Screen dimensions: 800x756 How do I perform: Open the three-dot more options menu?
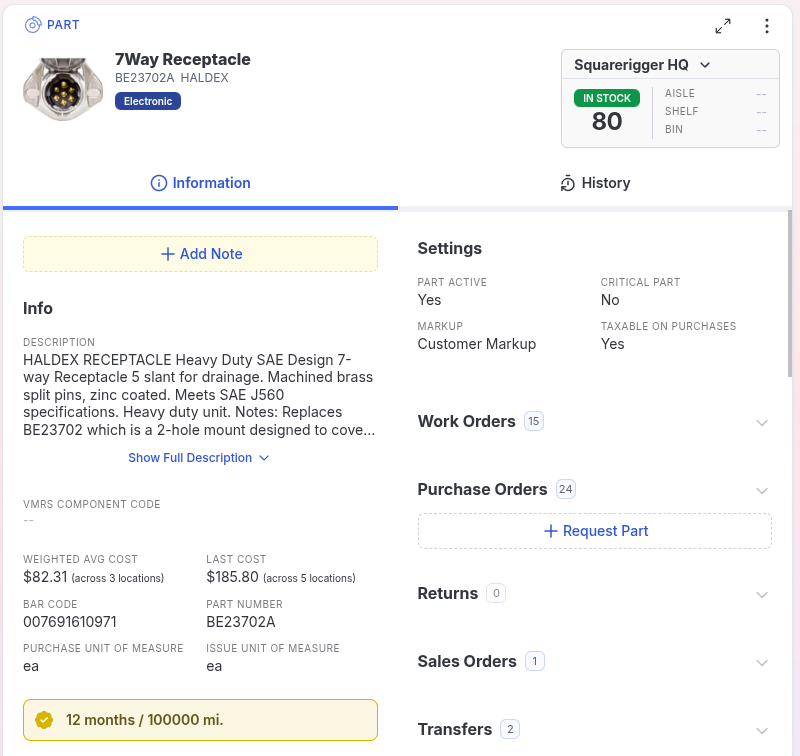[x=767, y=26]
